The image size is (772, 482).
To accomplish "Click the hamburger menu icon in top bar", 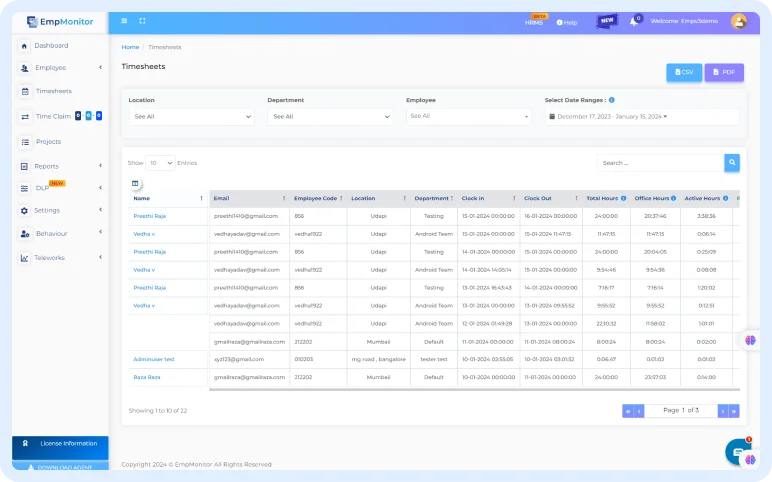I will (x=124, y=21).
